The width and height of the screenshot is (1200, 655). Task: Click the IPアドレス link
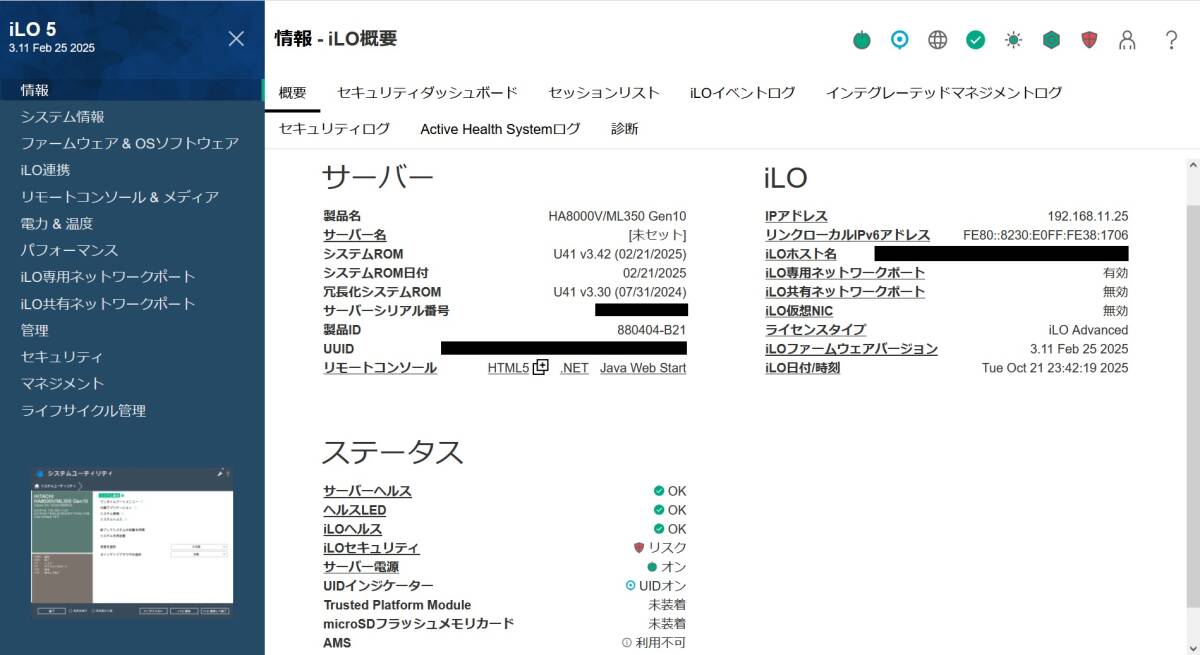tap(796, 216)
